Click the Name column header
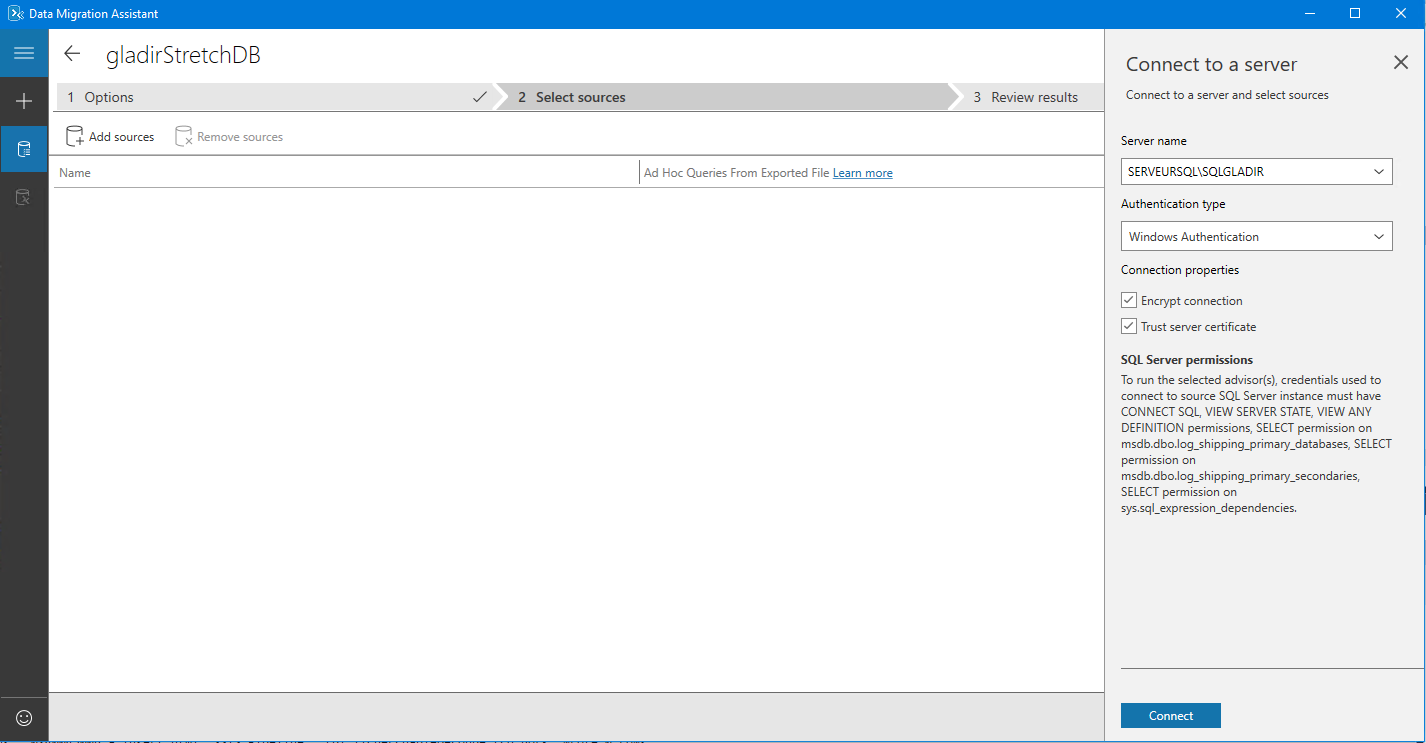This screenshot has width=1426, height=743. 75,173
